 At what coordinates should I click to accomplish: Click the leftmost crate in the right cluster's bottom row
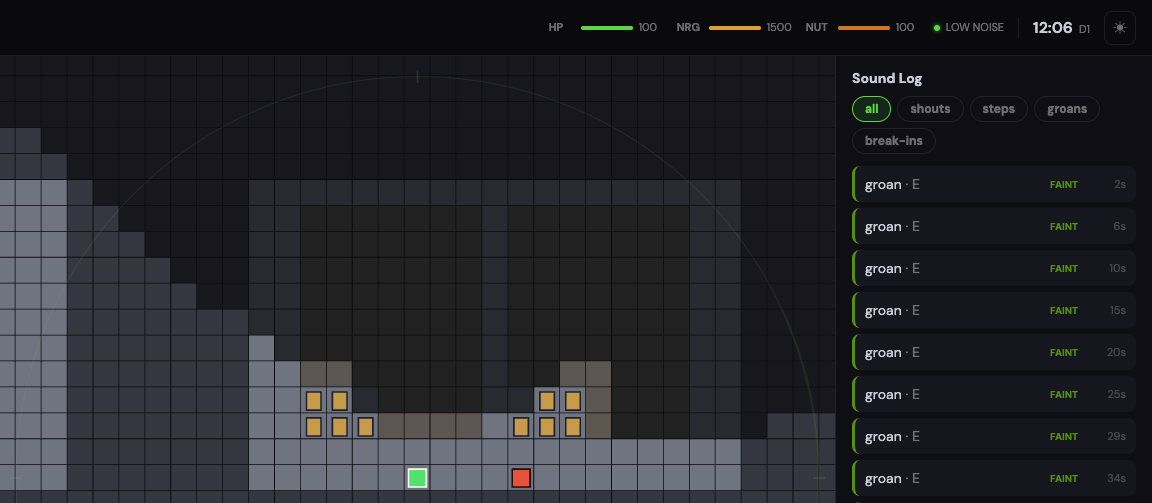521,427
